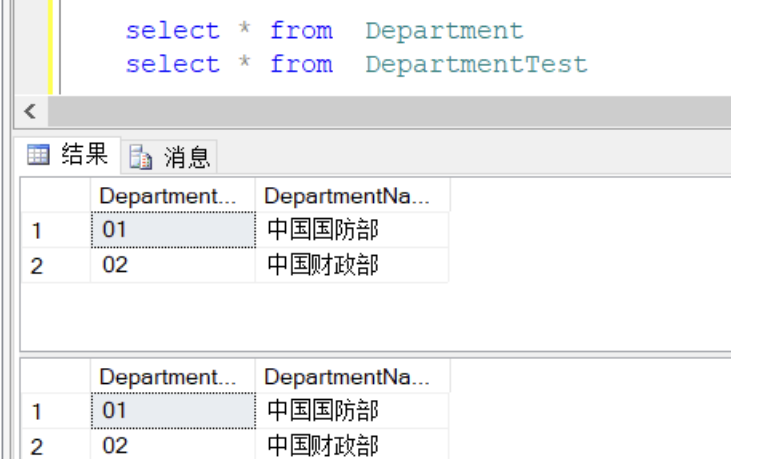The width and height of the screenshot is (762, 459).
Task: Select the 结果 tab label
Action: [84, 155]
